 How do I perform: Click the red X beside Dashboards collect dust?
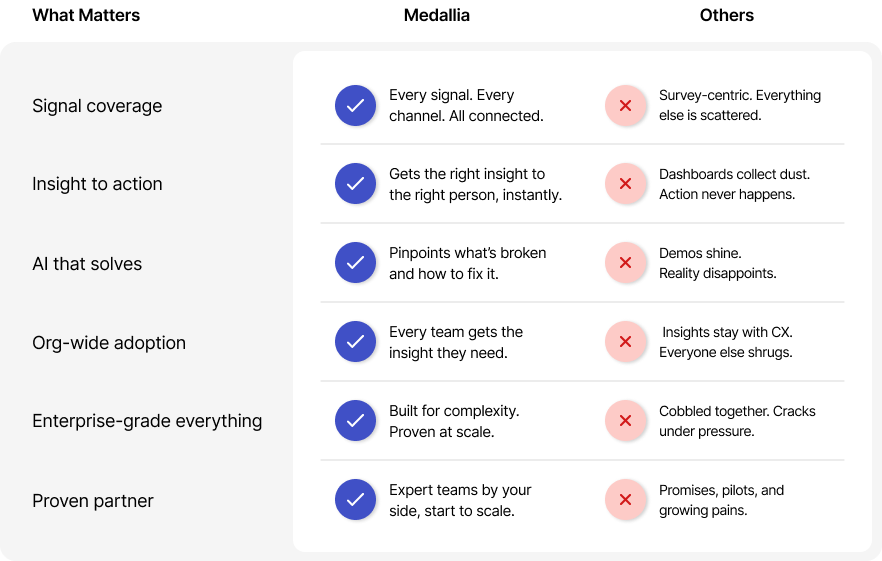point(625,184)
